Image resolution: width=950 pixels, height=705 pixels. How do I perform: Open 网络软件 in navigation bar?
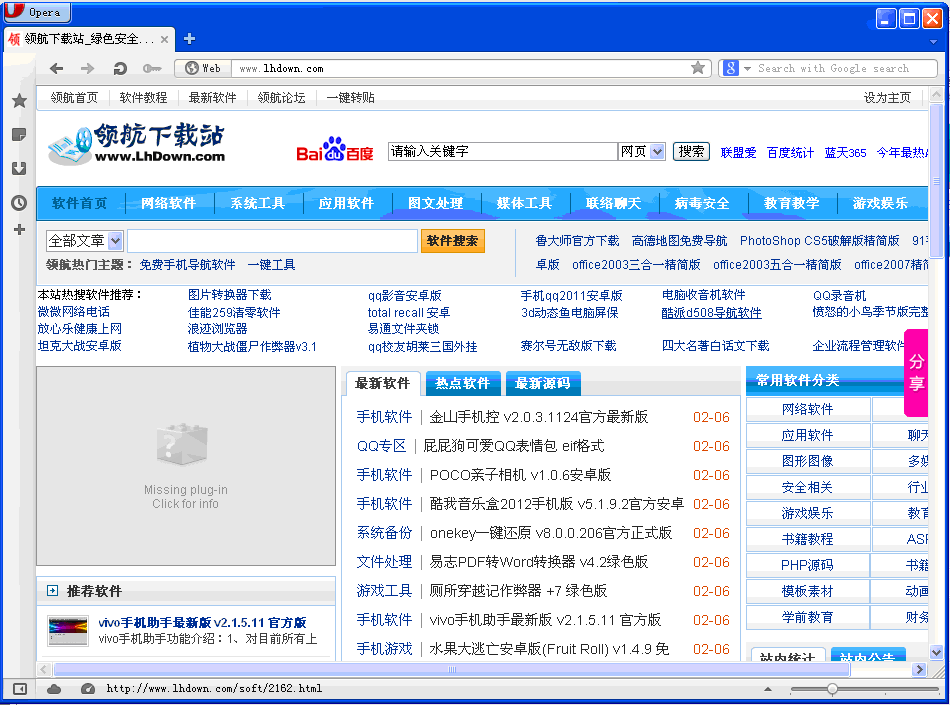click(168, 204)
